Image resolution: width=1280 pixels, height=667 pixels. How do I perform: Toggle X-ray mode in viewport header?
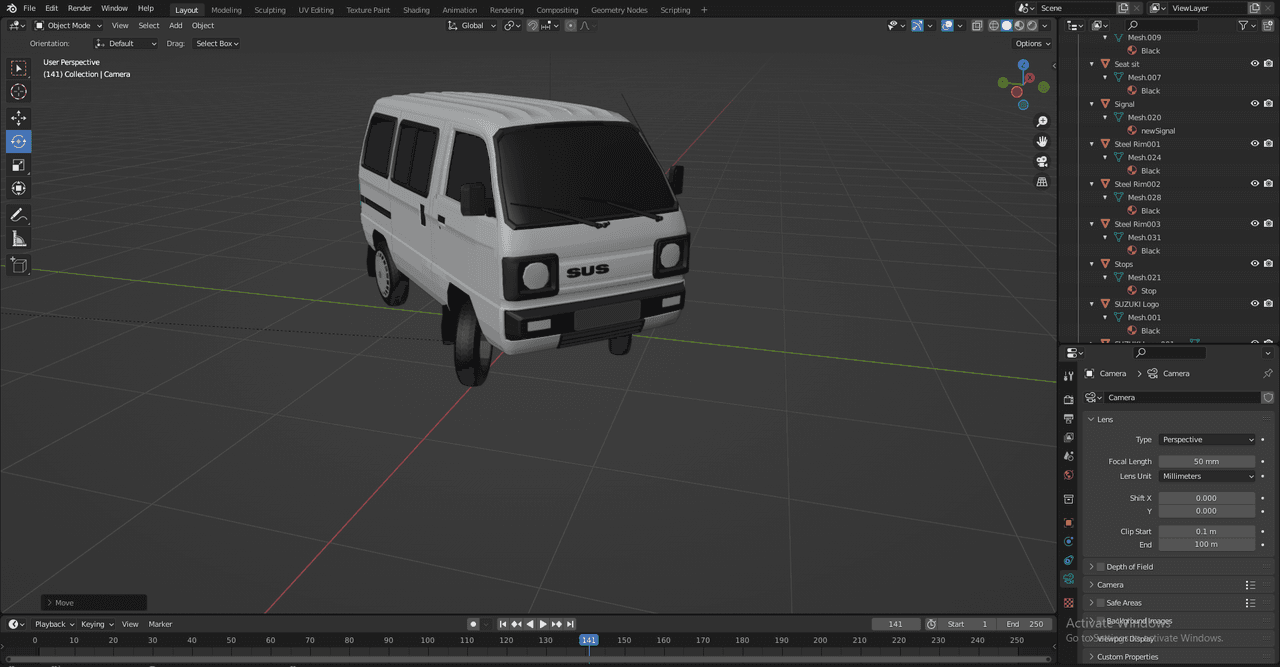click(979, 25)
